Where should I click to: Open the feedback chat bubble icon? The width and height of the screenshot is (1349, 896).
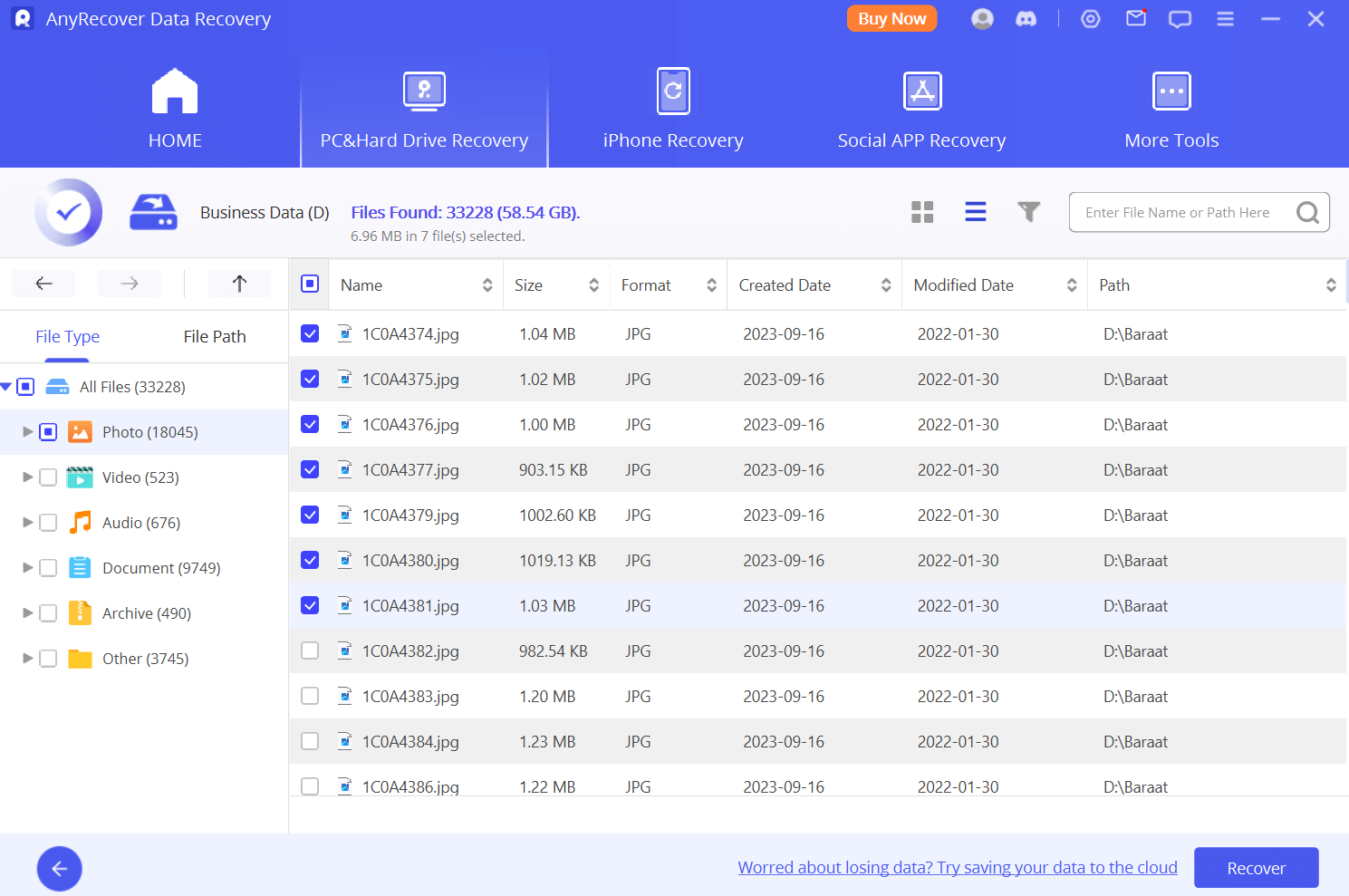(1180, 18)
